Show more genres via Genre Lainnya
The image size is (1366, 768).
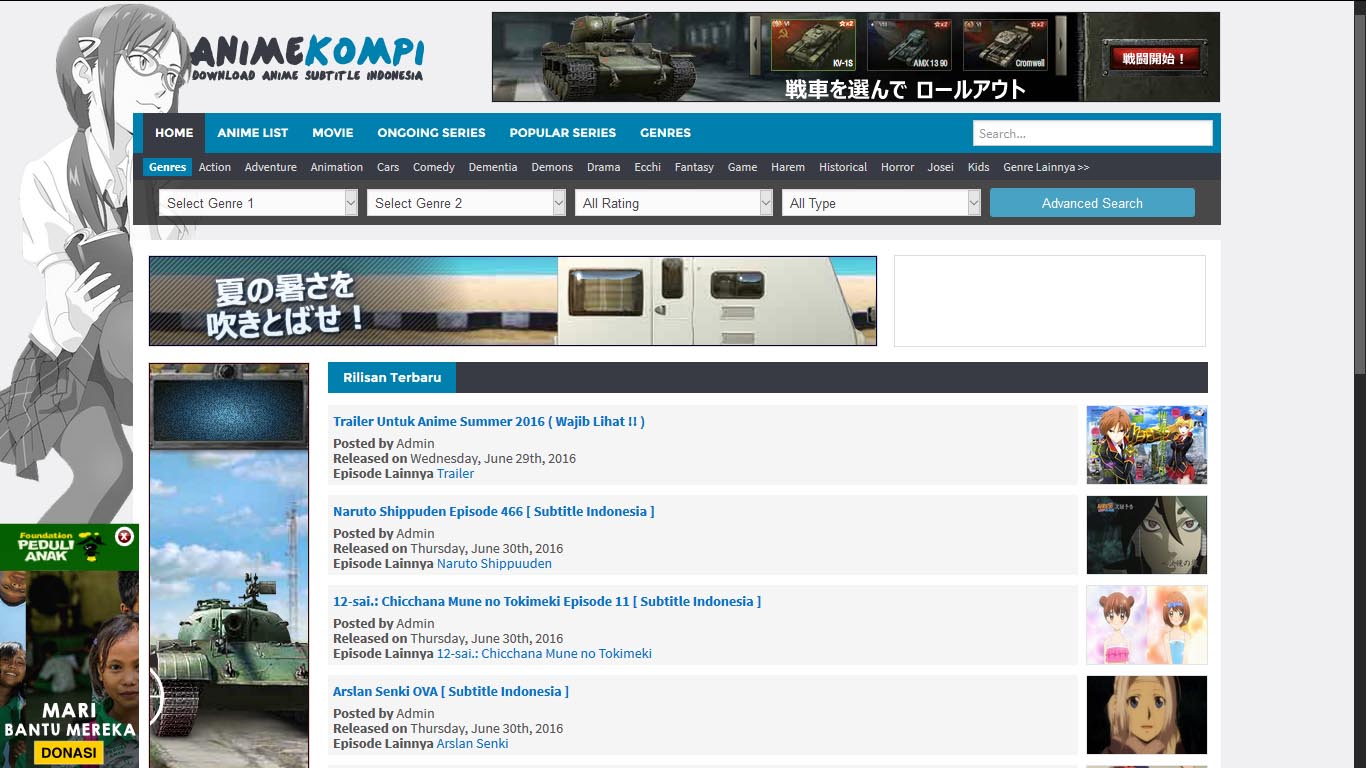click(x=1046, y=167)
